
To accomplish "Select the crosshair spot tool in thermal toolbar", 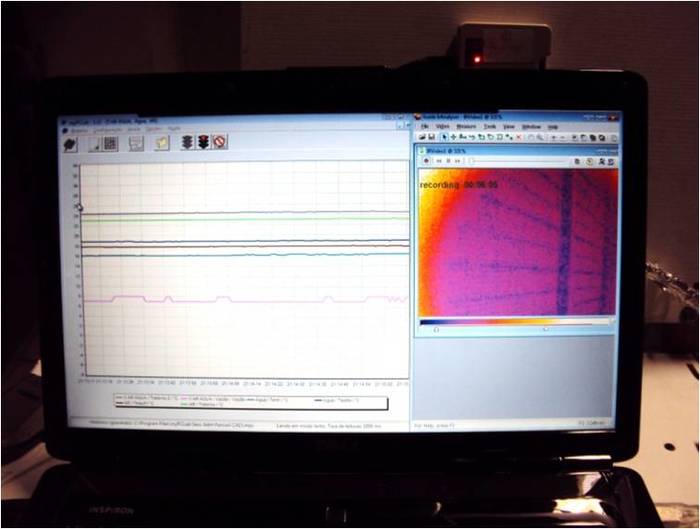I will [x=454, y=137].
